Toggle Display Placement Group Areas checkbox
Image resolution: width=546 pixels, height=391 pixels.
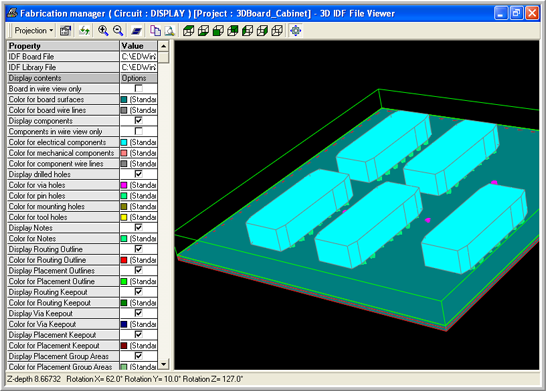(x=138, y=356)
